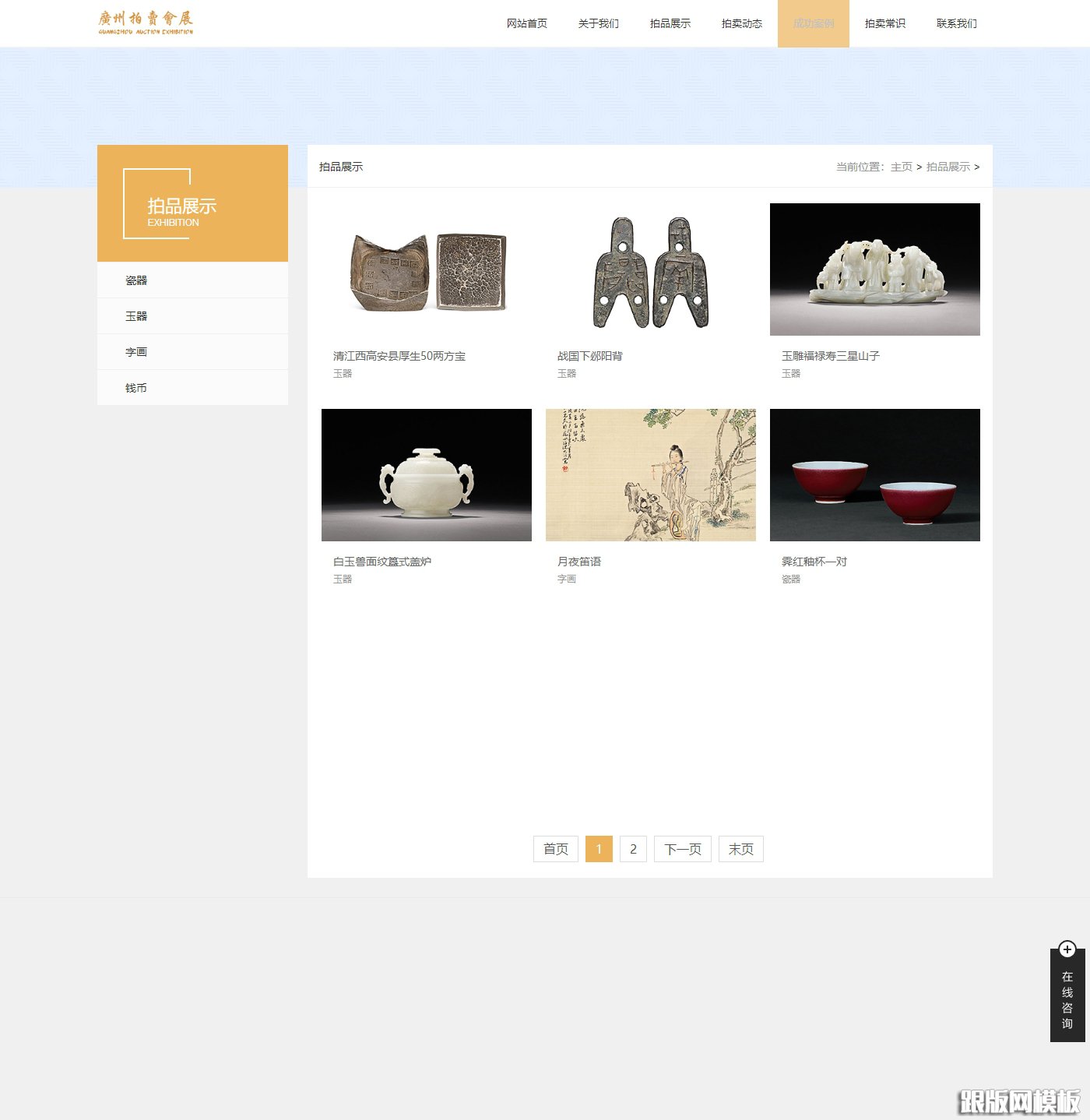Click 主页 in the breadcrumb trail
Viewport: 1090px width, 1120px height.
[x=901, y=167]
